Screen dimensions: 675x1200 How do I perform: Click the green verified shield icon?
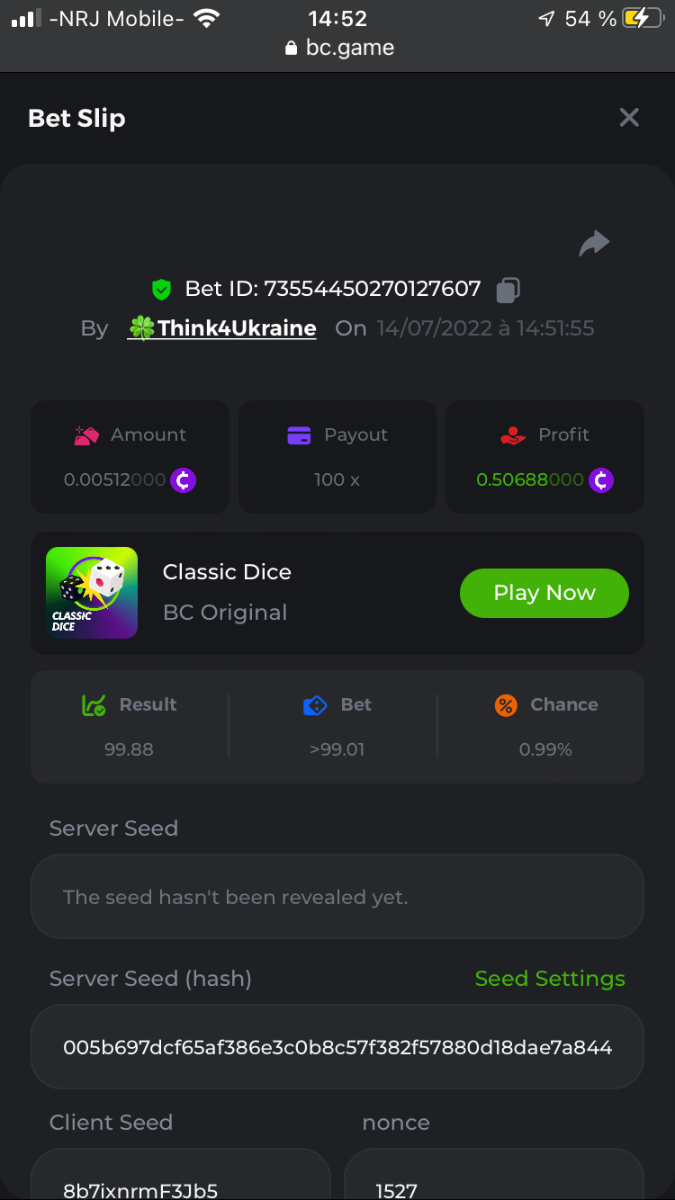click(161, 290)
